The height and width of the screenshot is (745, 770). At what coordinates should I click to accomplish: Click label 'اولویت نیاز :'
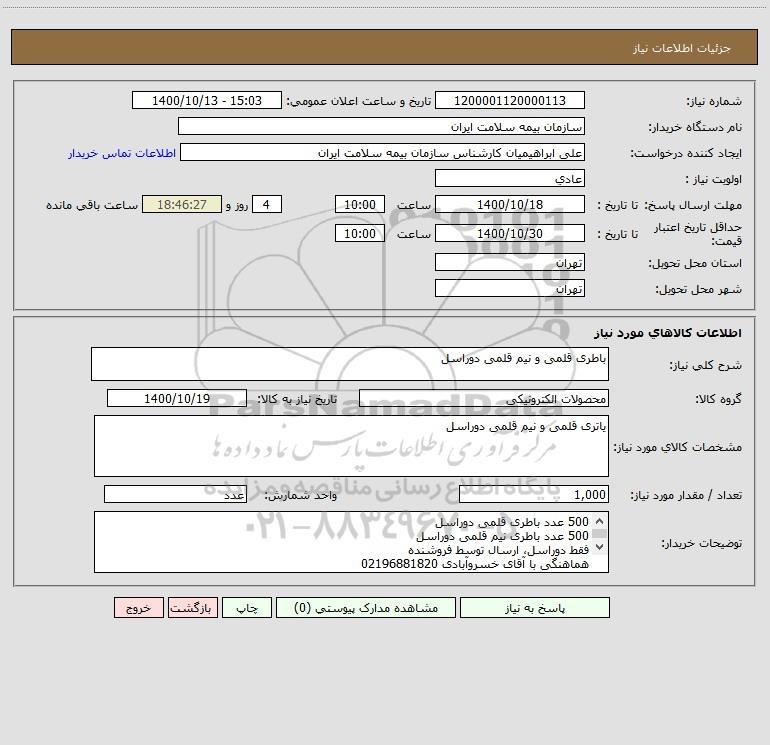coord(714,179)
